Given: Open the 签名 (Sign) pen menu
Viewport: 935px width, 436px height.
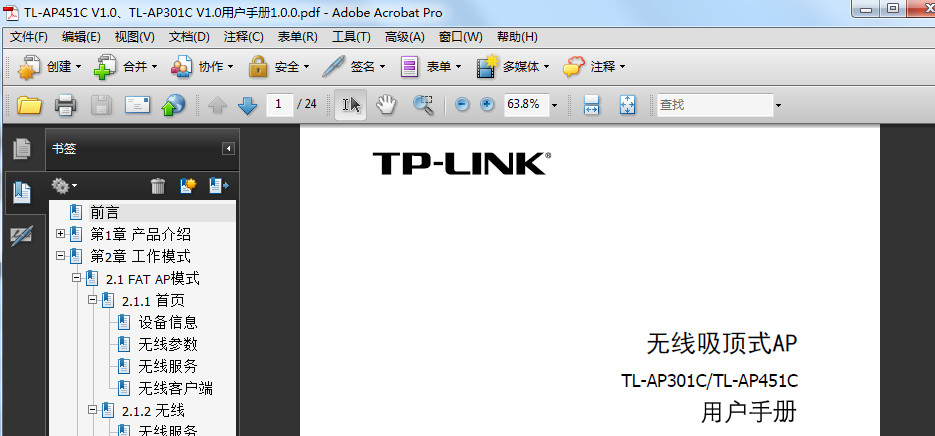Looking at the screenshot, I should tap(354, 67).
